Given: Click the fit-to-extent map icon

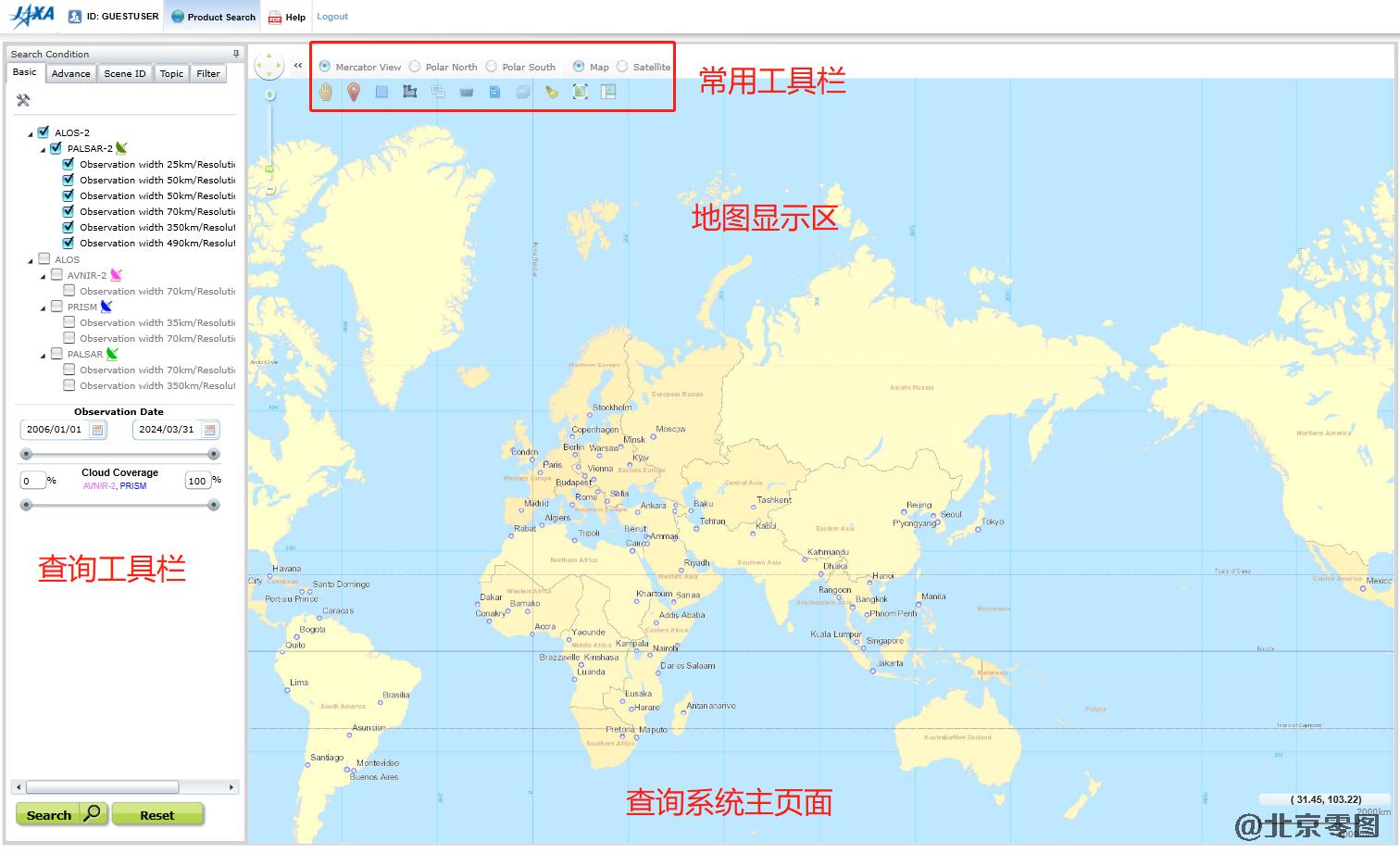Looking at the screenshot, I should 580,92.
